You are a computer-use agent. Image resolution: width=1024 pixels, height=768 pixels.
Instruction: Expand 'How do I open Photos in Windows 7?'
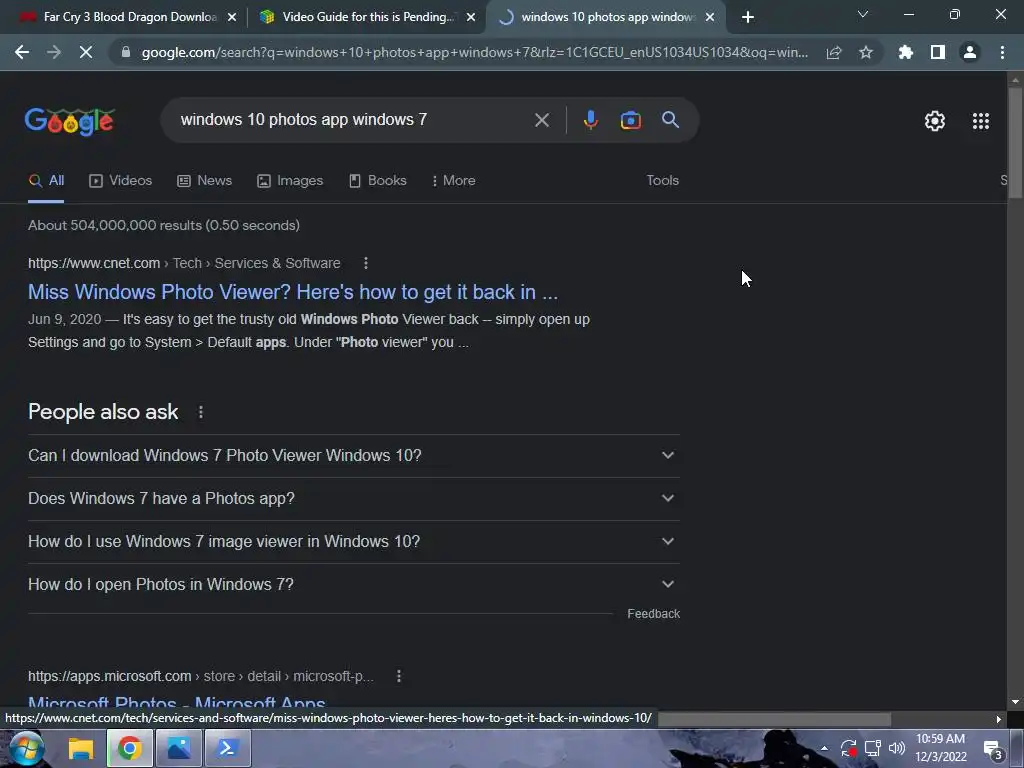click(354, 585)
